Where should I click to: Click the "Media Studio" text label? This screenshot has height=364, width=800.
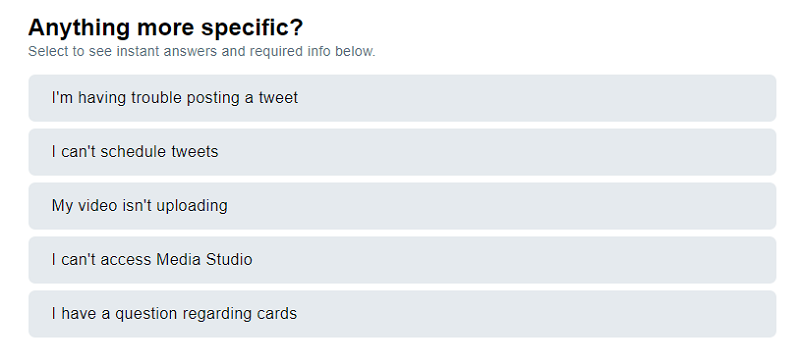tap(204, 259)
